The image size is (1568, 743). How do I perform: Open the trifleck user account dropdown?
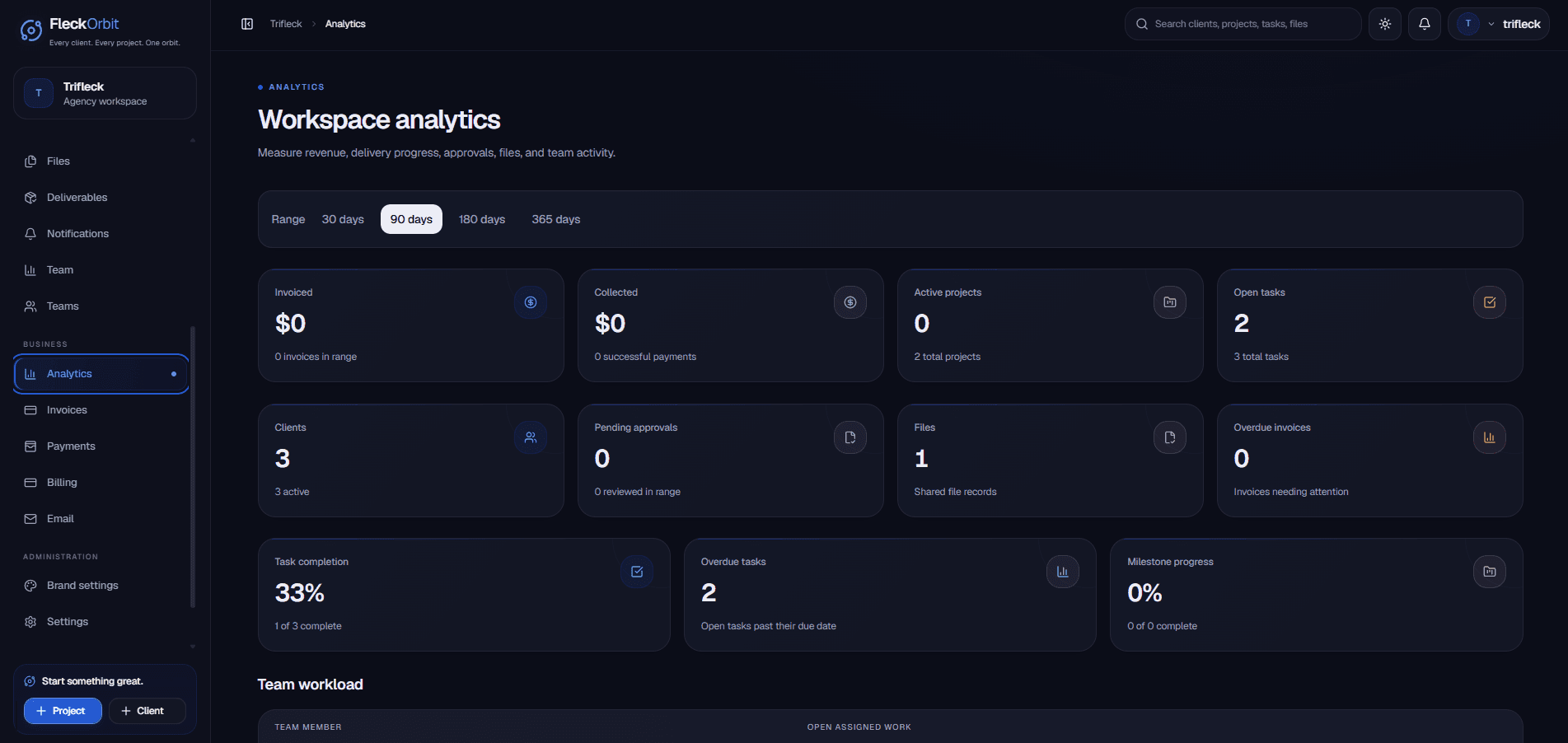pos(1499,24)
